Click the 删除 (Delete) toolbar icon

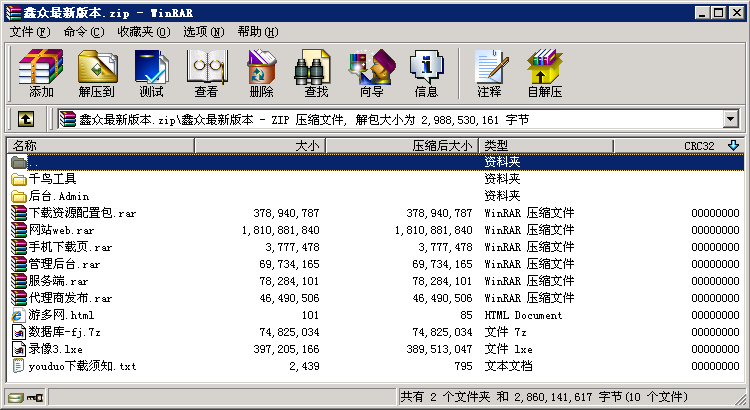(261, 73)
